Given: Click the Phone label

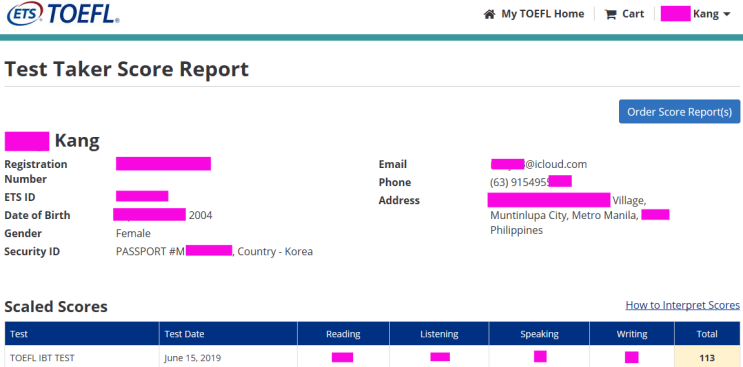Looking at the screenshot, I should 395,182.
